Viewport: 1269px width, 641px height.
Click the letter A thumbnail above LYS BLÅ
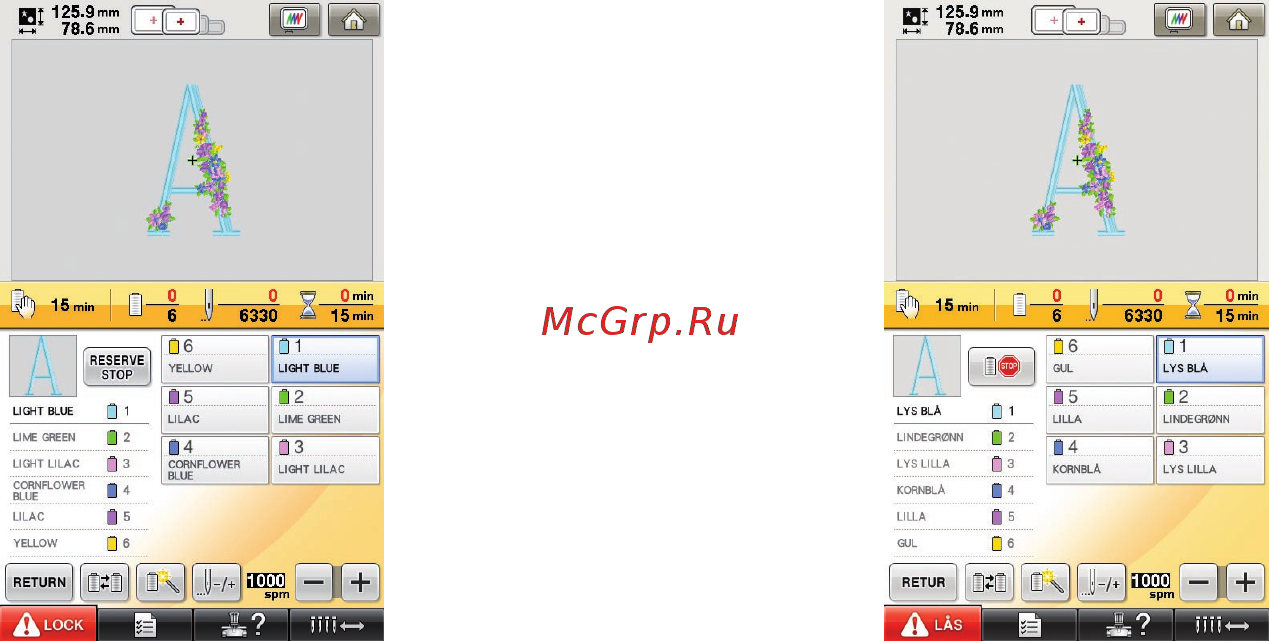[926, 366]
